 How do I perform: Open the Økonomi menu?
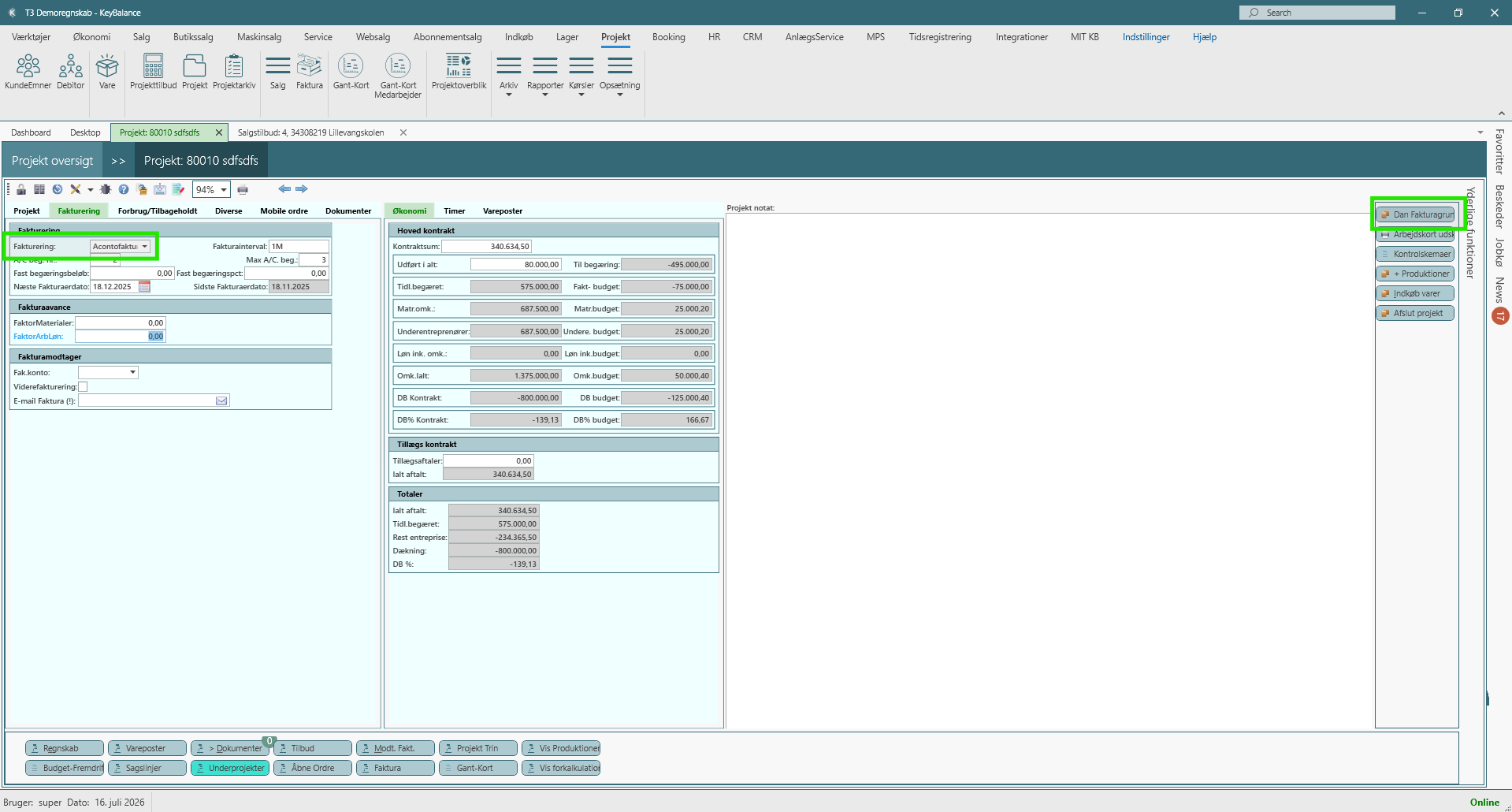click(91, 37)
